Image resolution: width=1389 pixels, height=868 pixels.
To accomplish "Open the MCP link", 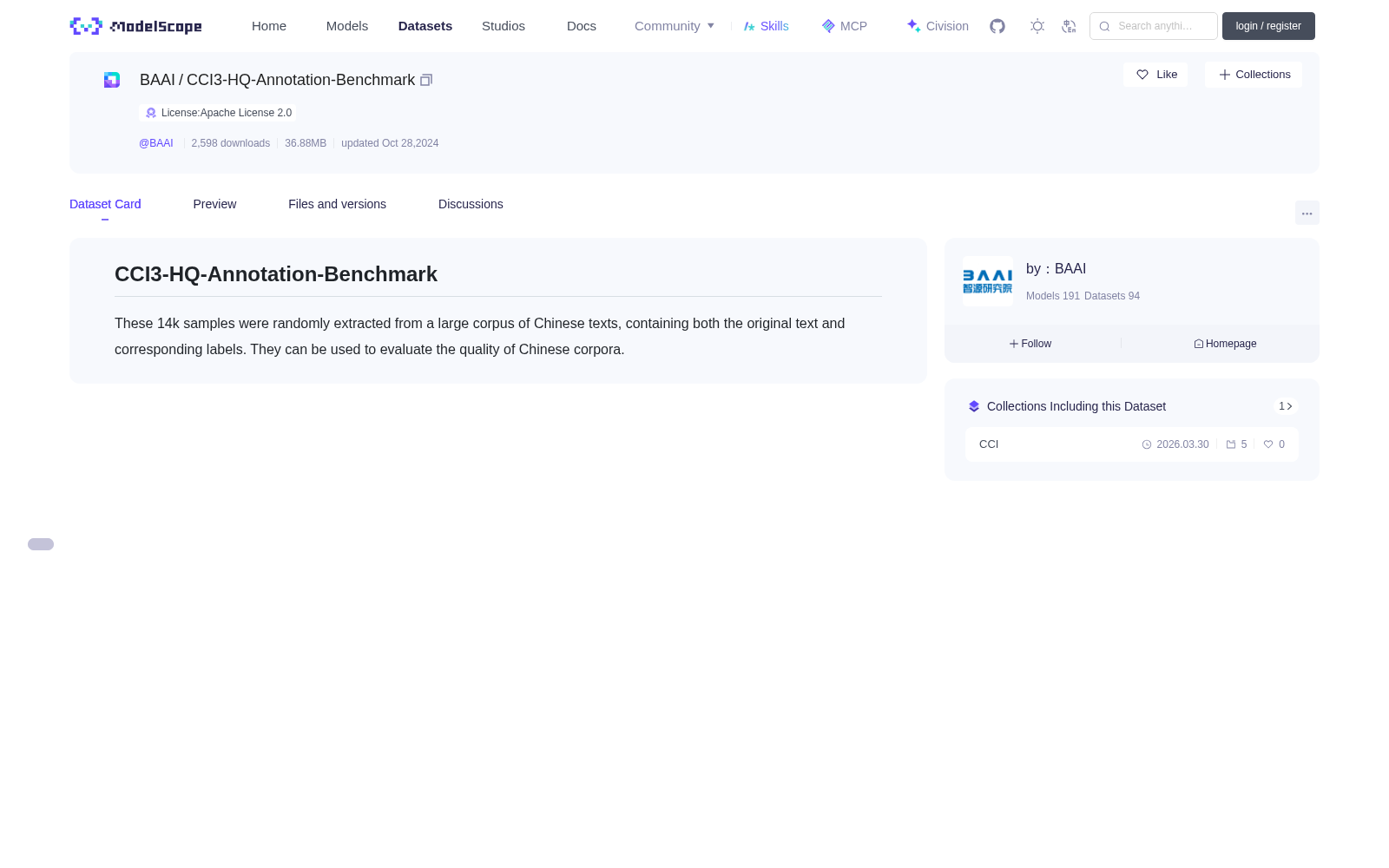I will coord(845,26).
